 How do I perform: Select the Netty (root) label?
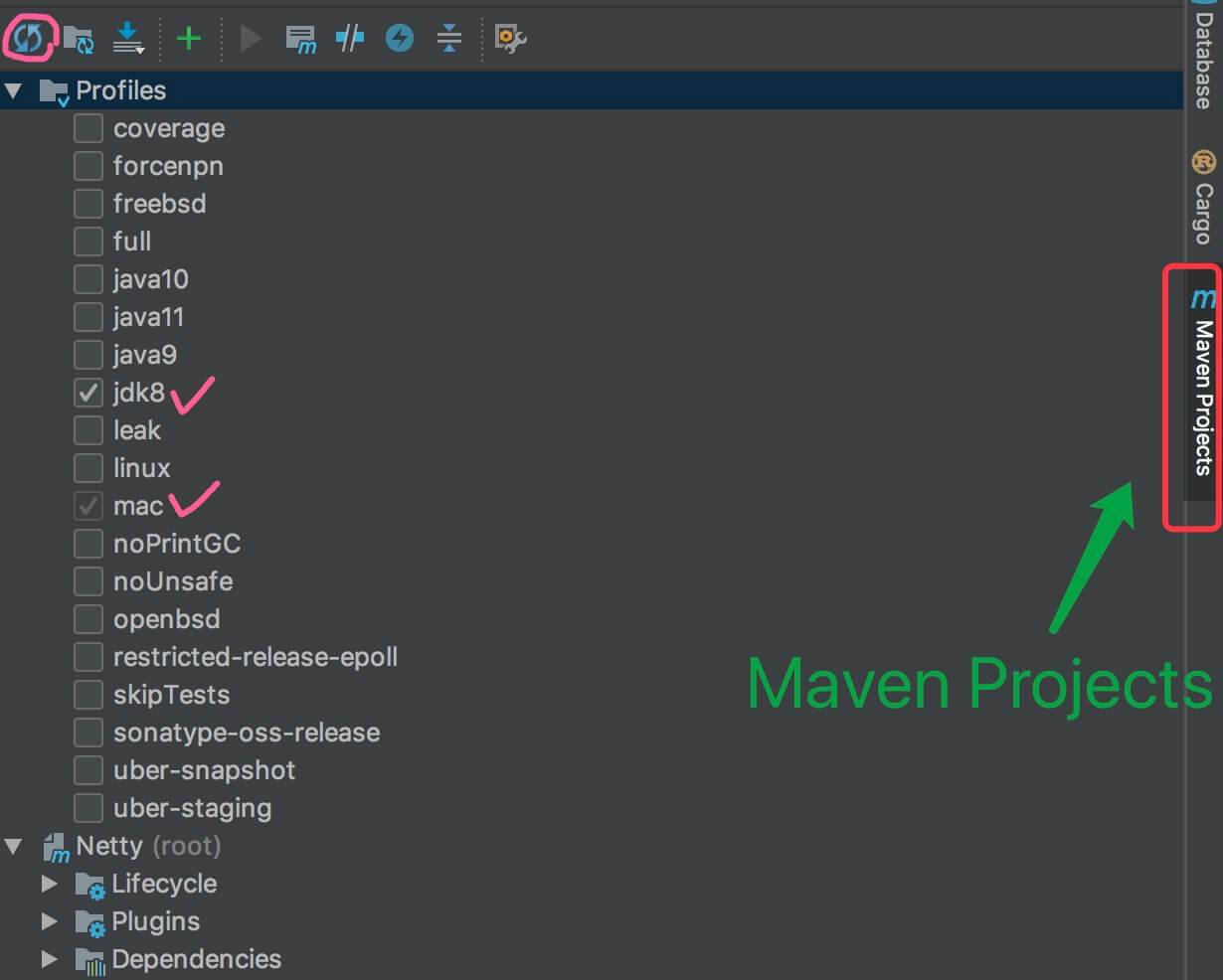[x=148, y=846]
